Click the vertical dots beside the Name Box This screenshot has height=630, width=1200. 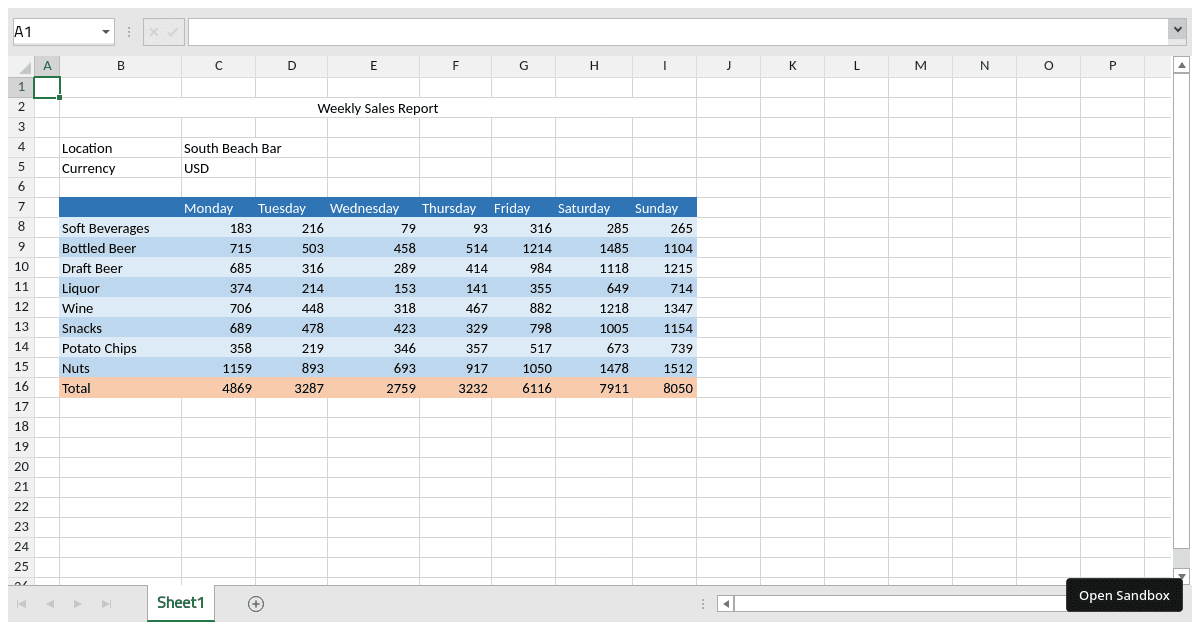[x=129, y=31]
